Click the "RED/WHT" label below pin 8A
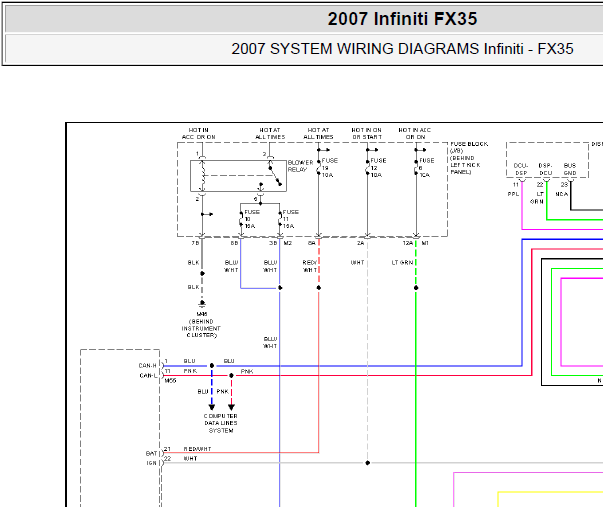The image size is (603, 507). 310,266
